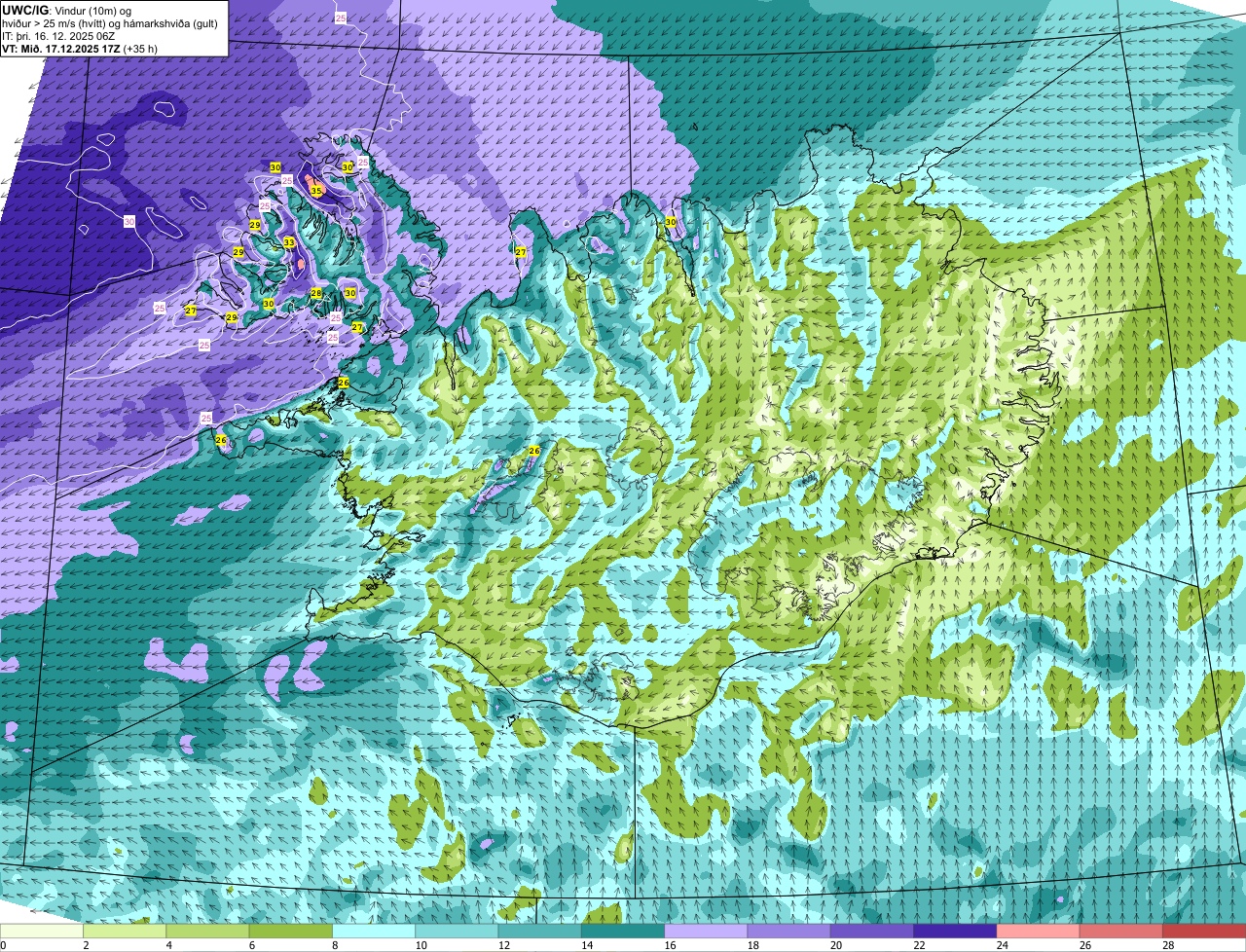This screenshot has height=952, width=1246.
Task: Select the white 30 gust contour label
Action: 129,222
